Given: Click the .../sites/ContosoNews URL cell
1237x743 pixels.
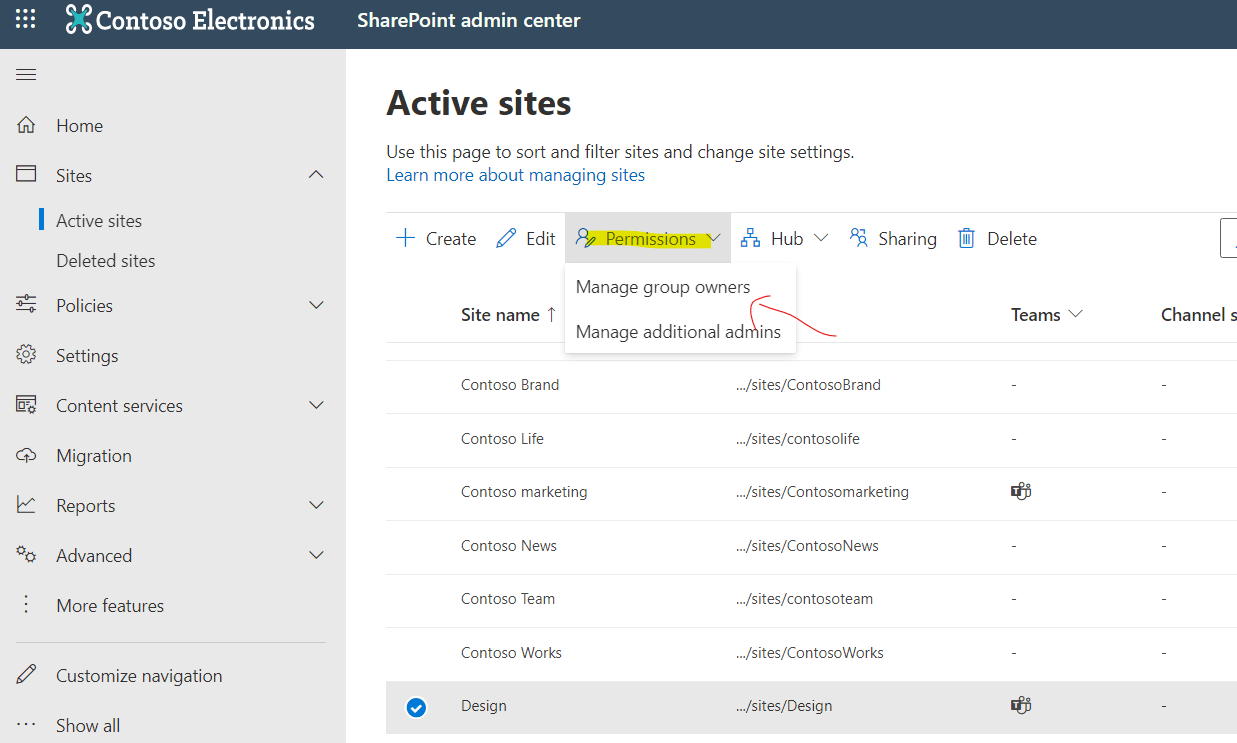Looking at the screenshot, I should (807, 545).
